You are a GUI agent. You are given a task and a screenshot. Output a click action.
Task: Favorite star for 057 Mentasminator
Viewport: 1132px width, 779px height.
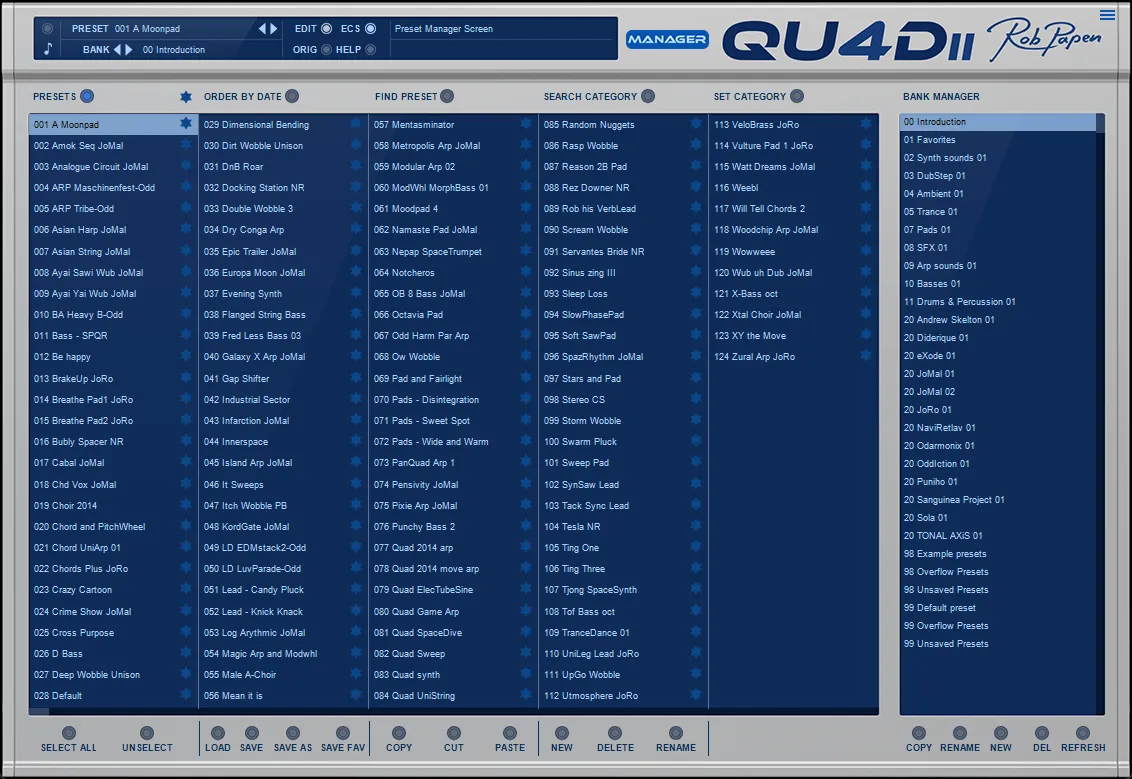pyautogui.click(x=526, y=123)
